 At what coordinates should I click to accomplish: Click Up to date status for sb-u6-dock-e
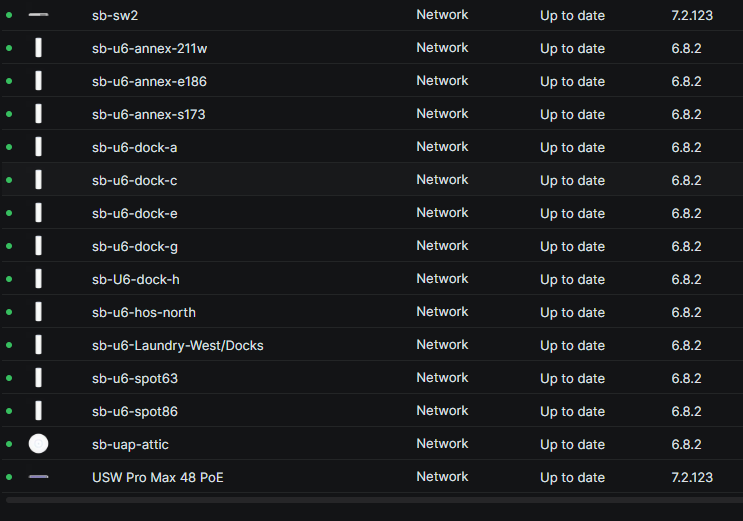tap(572, 213)
